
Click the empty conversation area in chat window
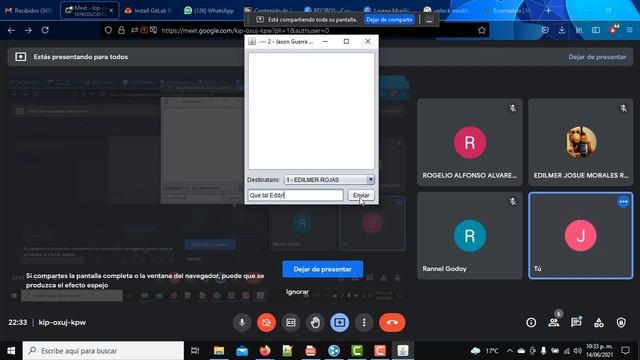point(311,111)
